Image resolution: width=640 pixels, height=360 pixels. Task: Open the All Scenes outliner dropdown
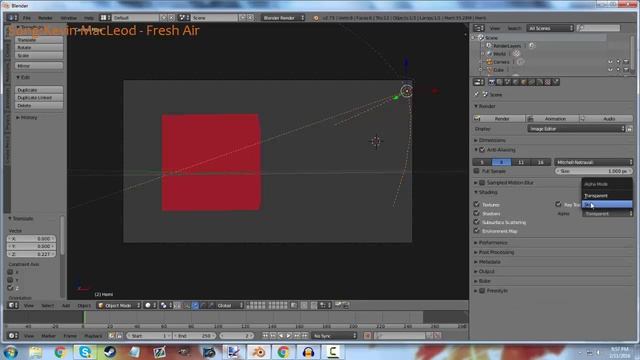550,28
